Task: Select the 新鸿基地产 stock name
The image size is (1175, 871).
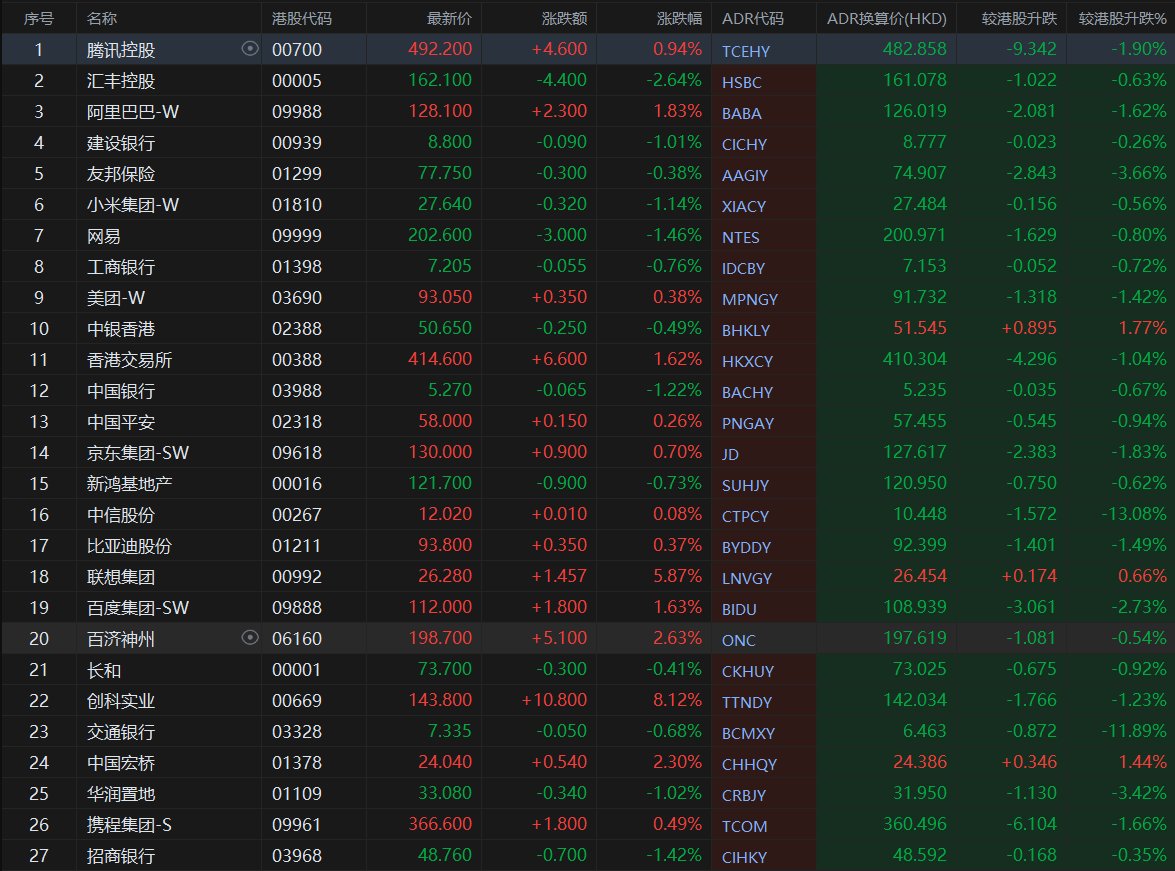Action: point(129,483)
